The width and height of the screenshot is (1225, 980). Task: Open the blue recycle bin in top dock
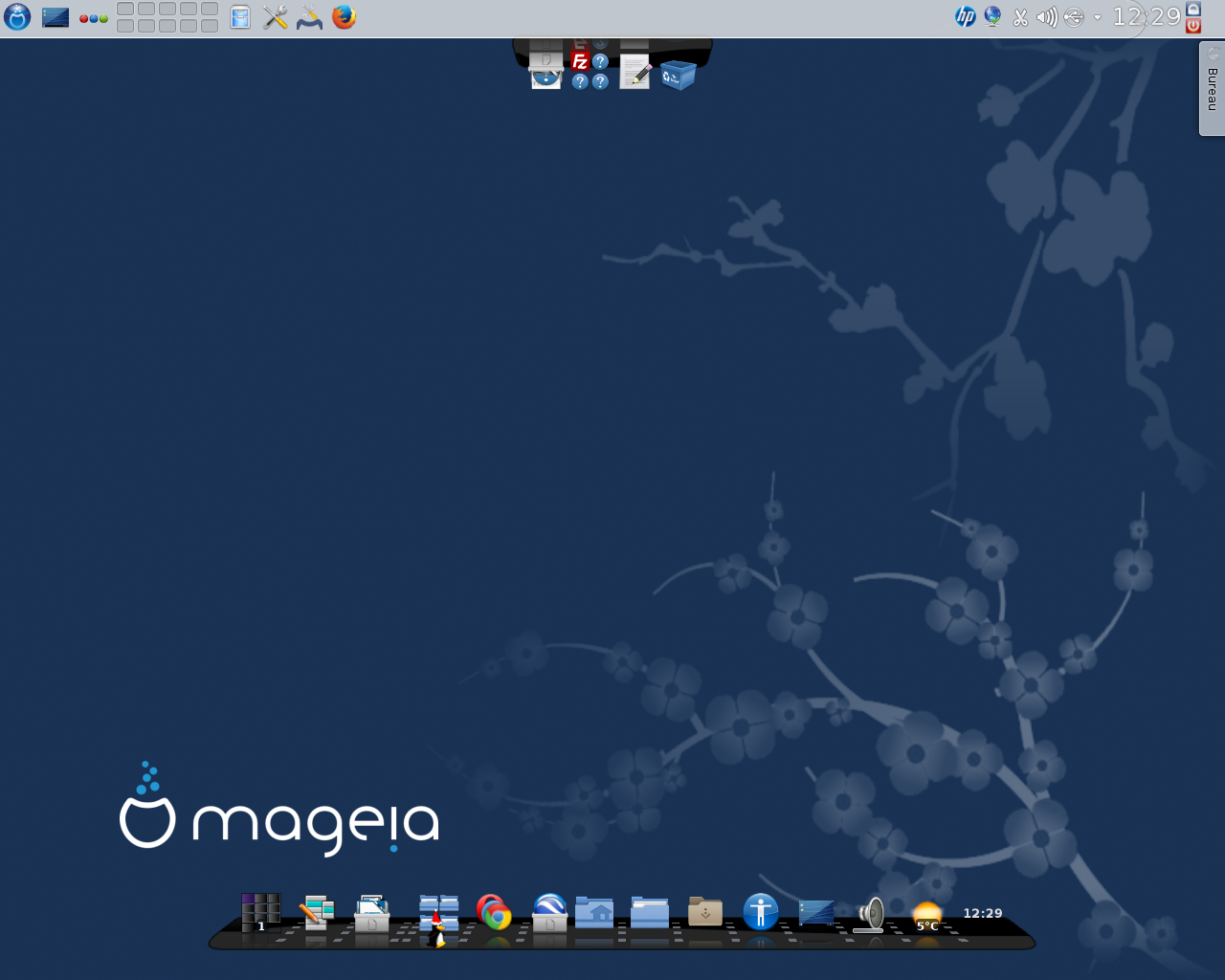click(x=678, y=74)
